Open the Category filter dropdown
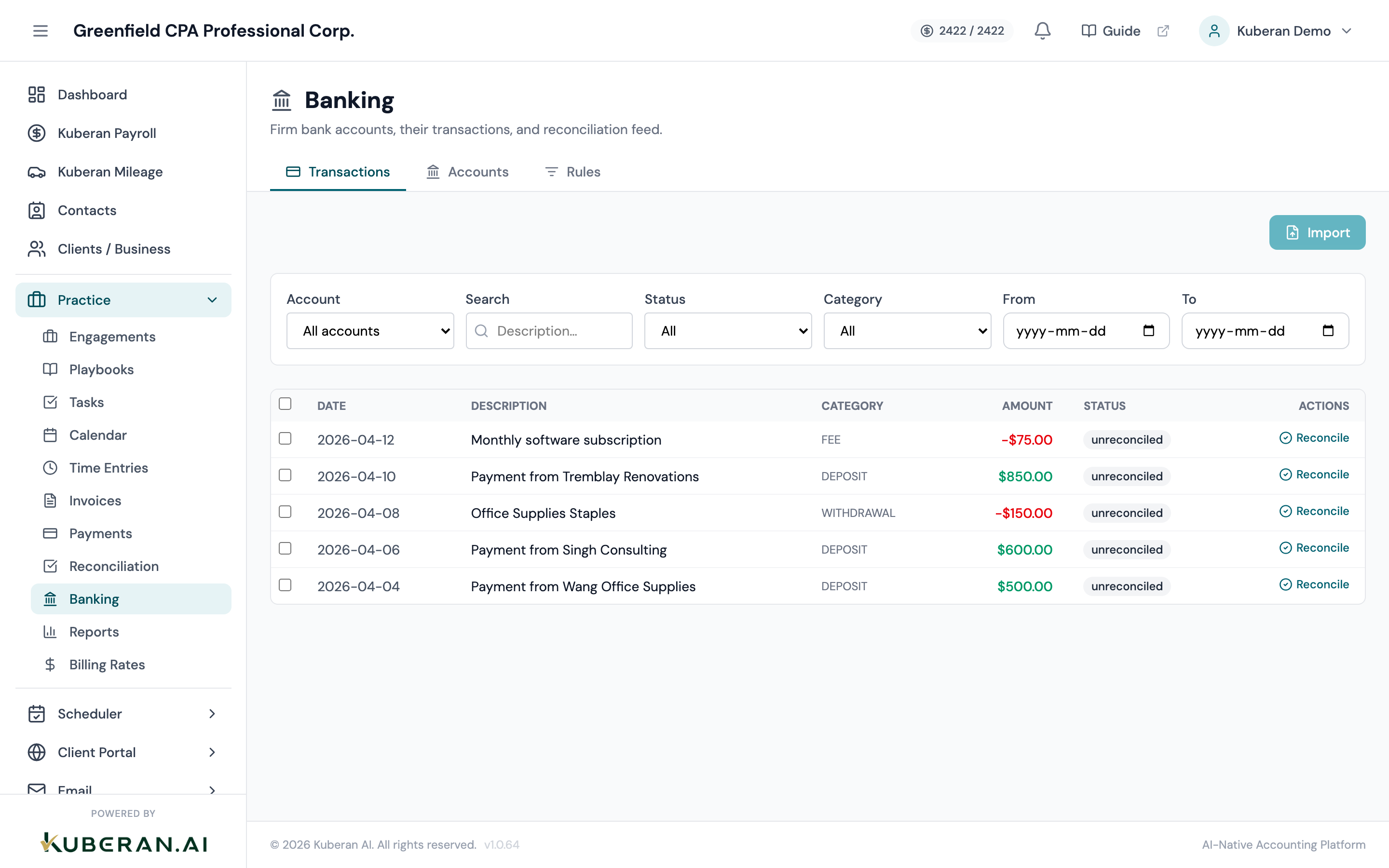 pos(907,331)
